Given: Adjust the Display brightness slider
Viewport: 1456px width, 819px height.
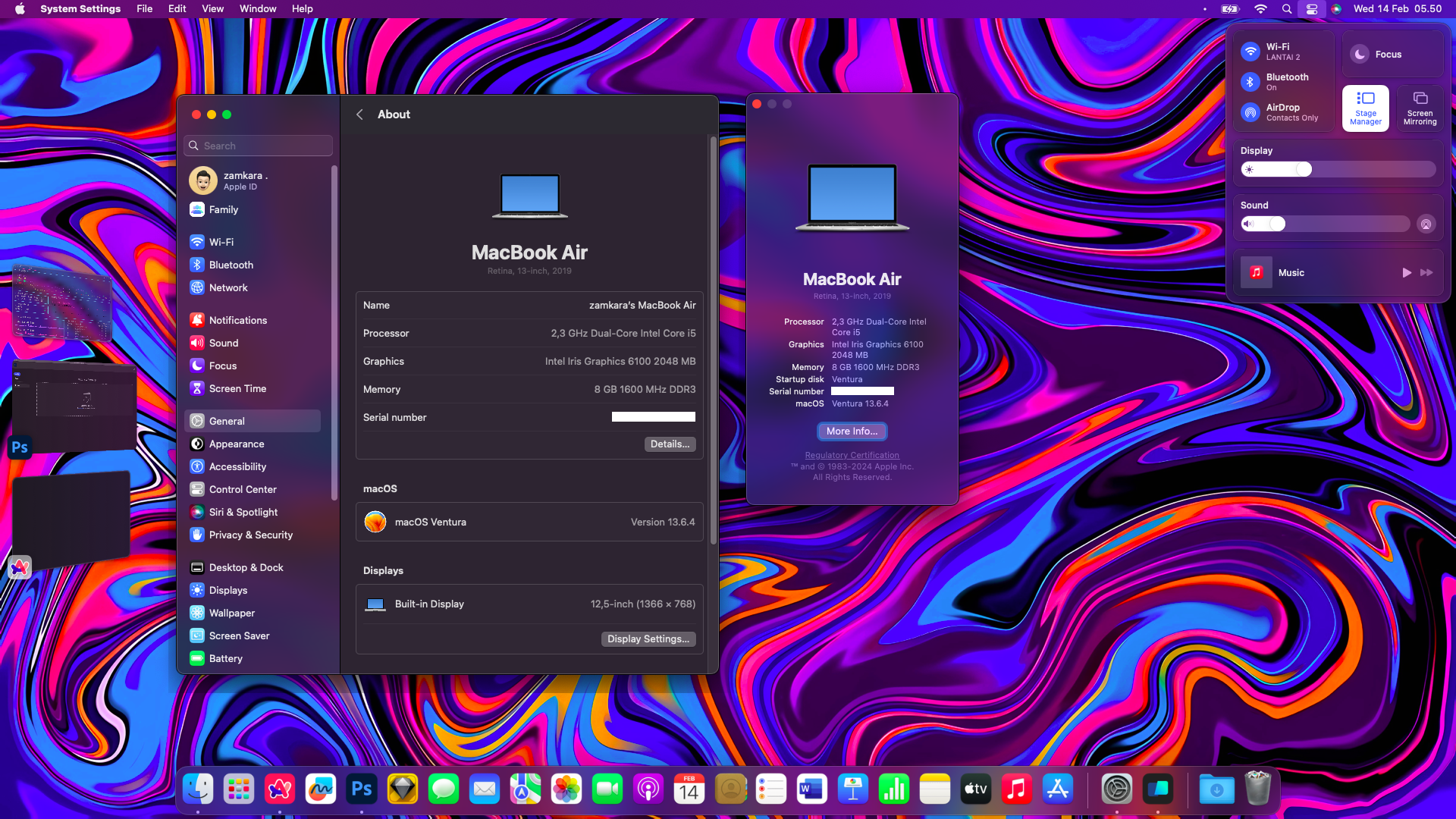Looking at the screenshot, I should [1338, 169].
